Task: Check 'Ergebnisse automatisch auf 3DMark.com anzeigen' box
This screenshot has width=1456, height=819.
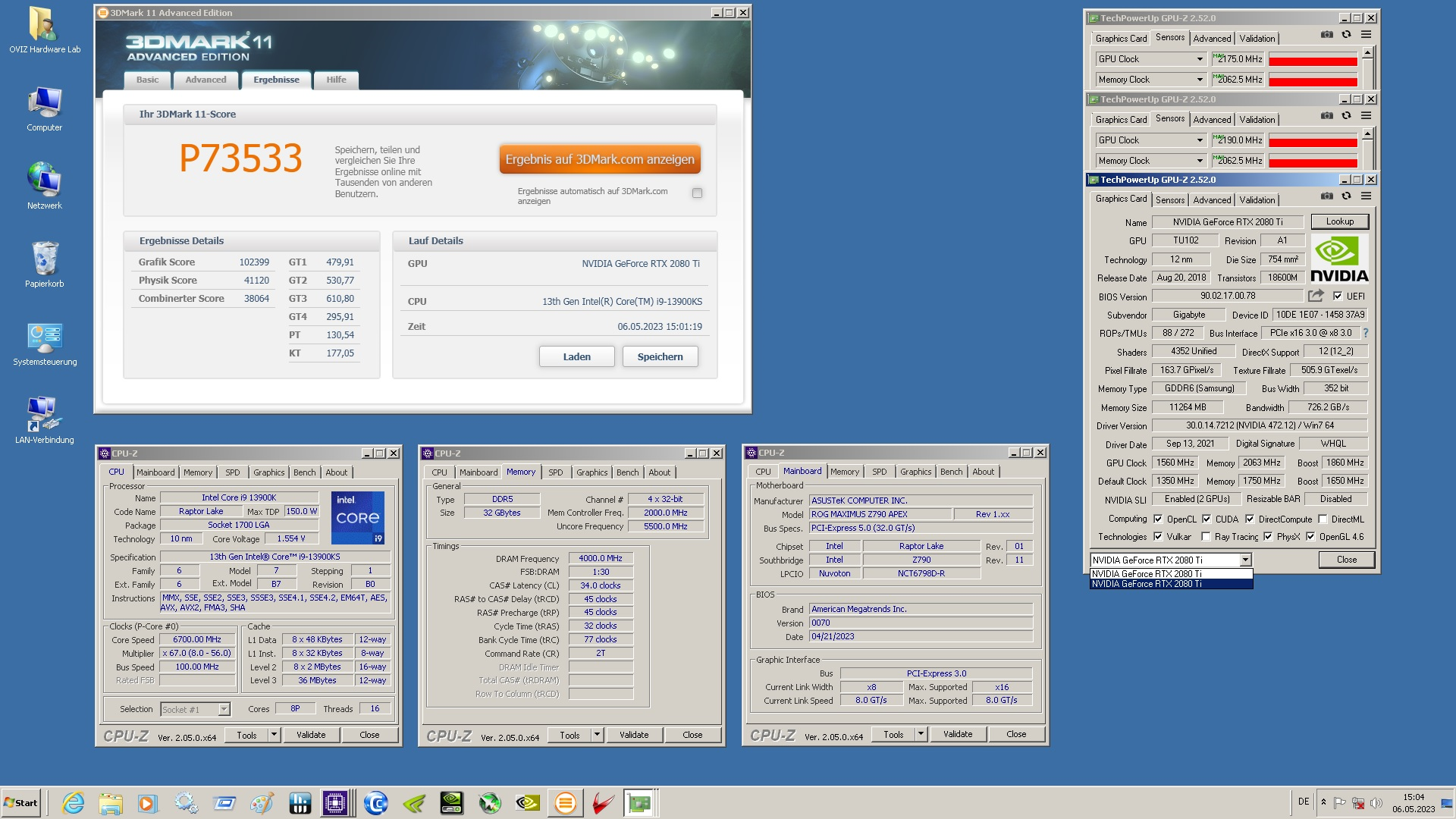Action: 697,193
